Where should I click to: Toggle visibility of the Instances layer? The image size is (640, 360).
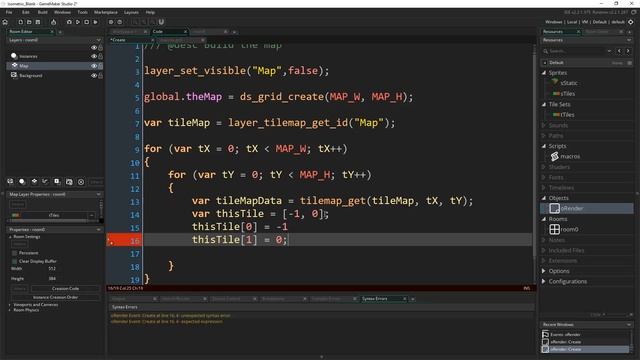(x=94, y=56)
